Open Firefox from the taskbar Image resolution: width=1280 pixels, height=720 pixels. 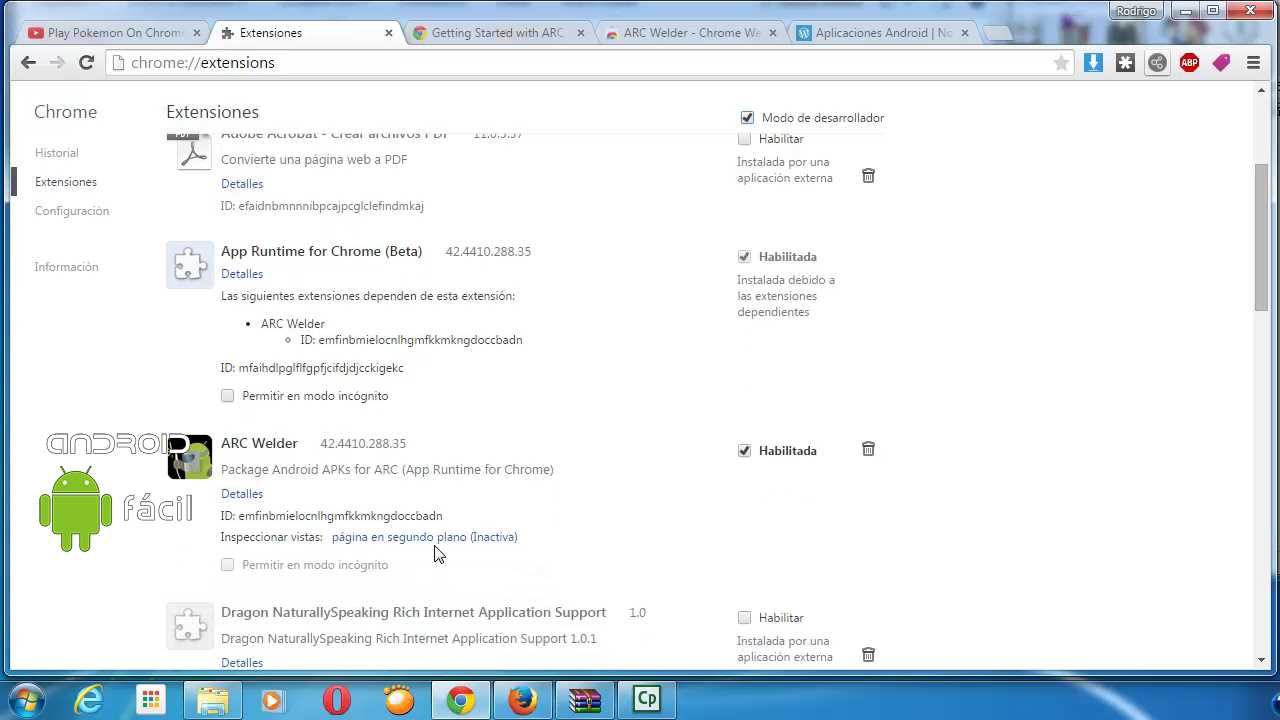click(523, 700)
